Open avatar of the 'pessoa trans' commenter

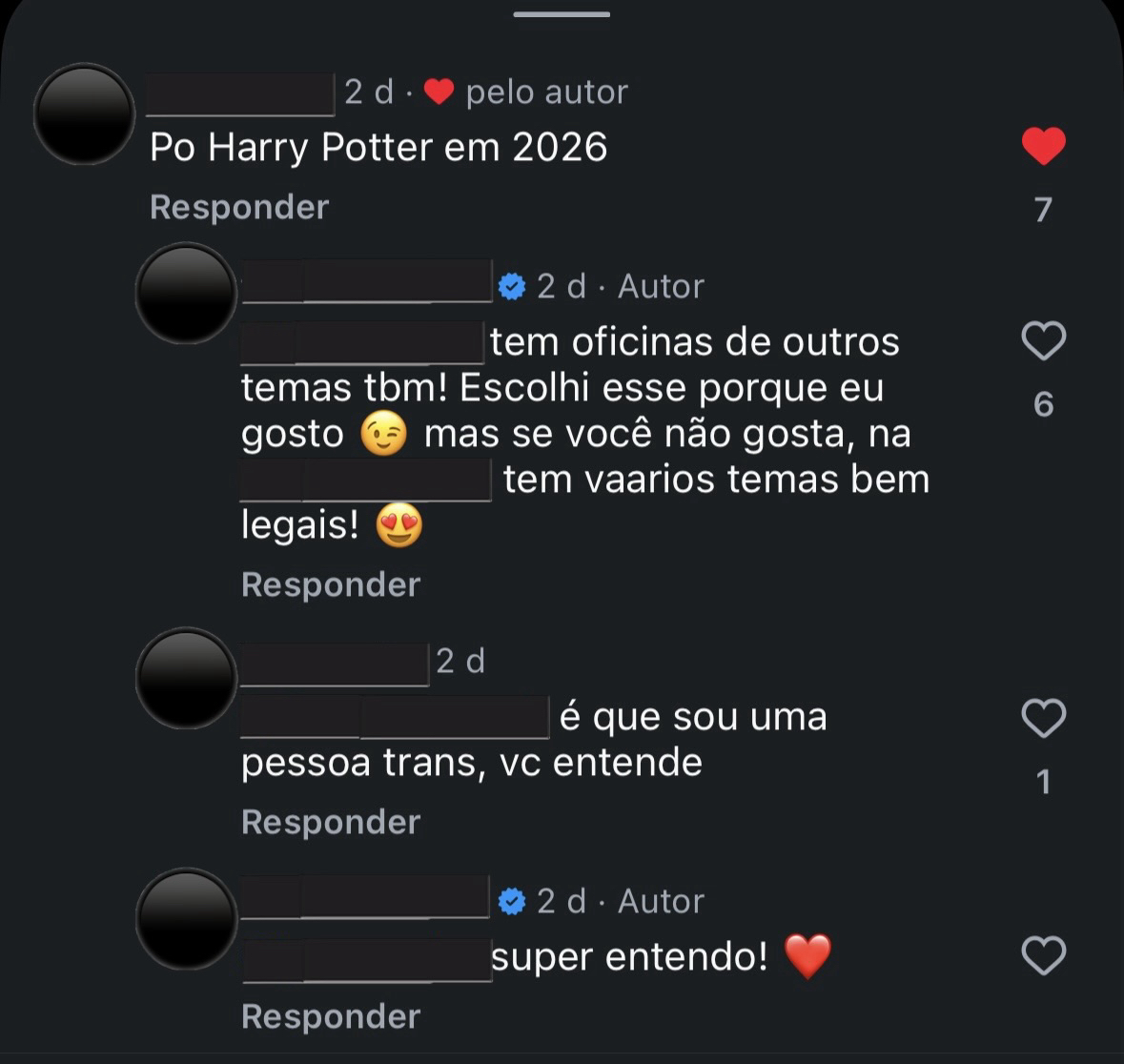(x=186, y=678)
